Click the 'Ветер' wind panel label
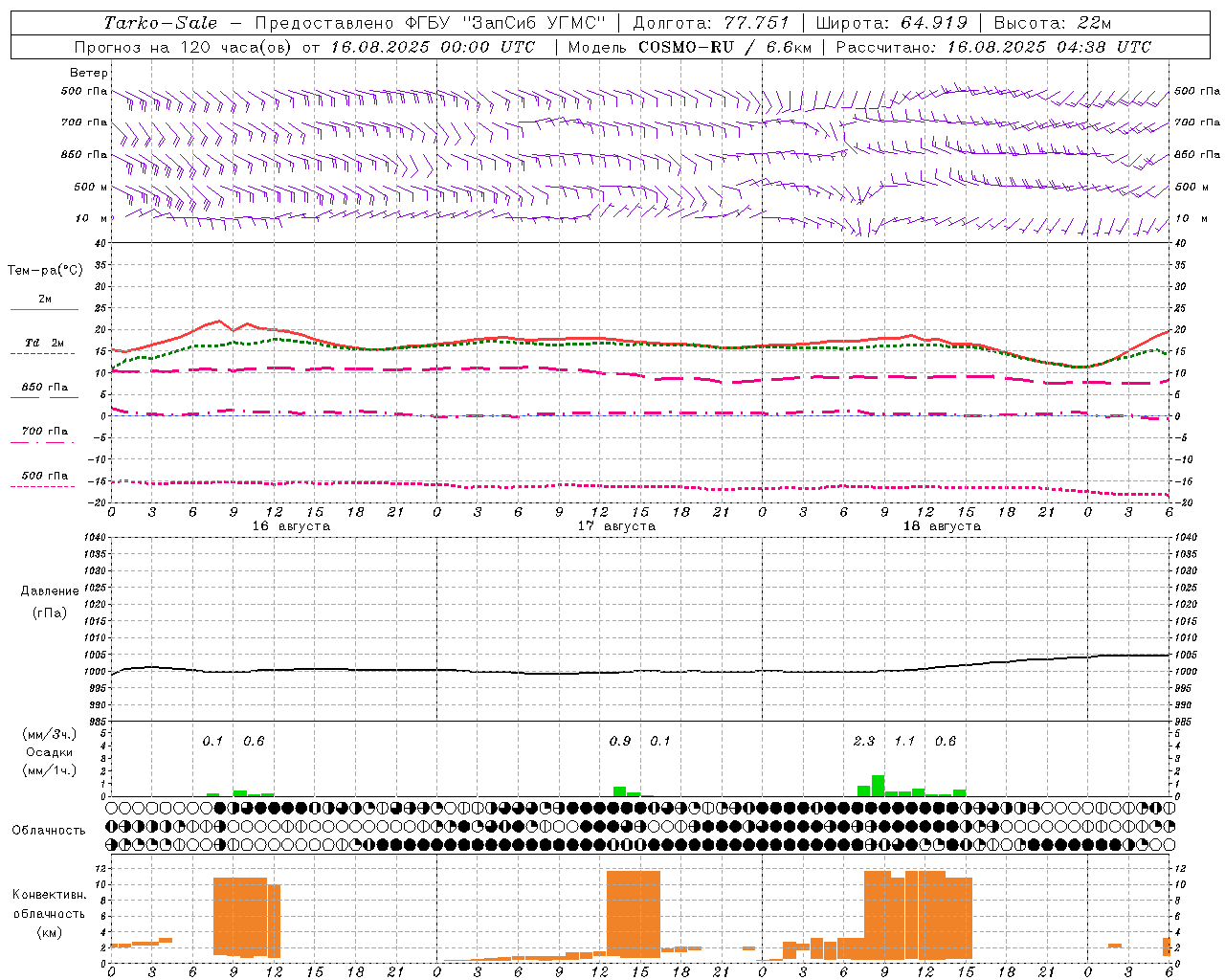 [x=88, y=73]
